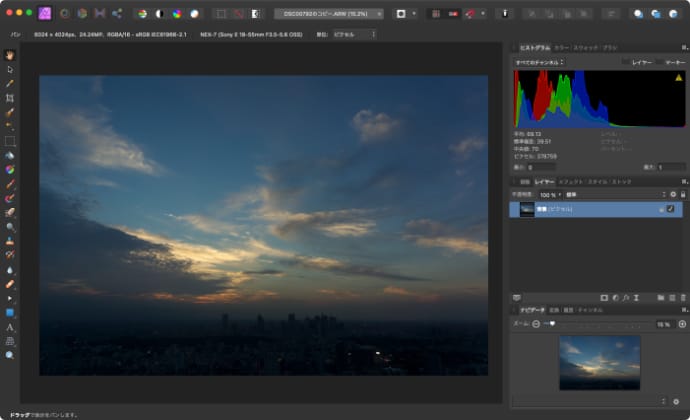Viewport: 690px width, 420px height.
Task: Open the Share/Export persona icon
Action: coord(117,14)
